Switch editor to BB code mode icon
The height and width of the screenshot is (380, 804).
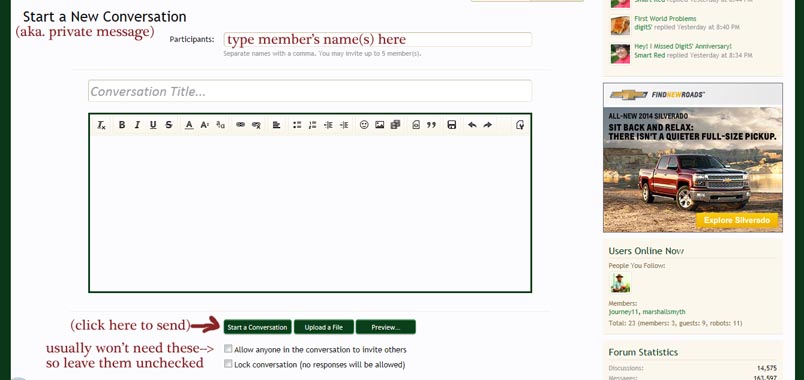click(520, 125)
